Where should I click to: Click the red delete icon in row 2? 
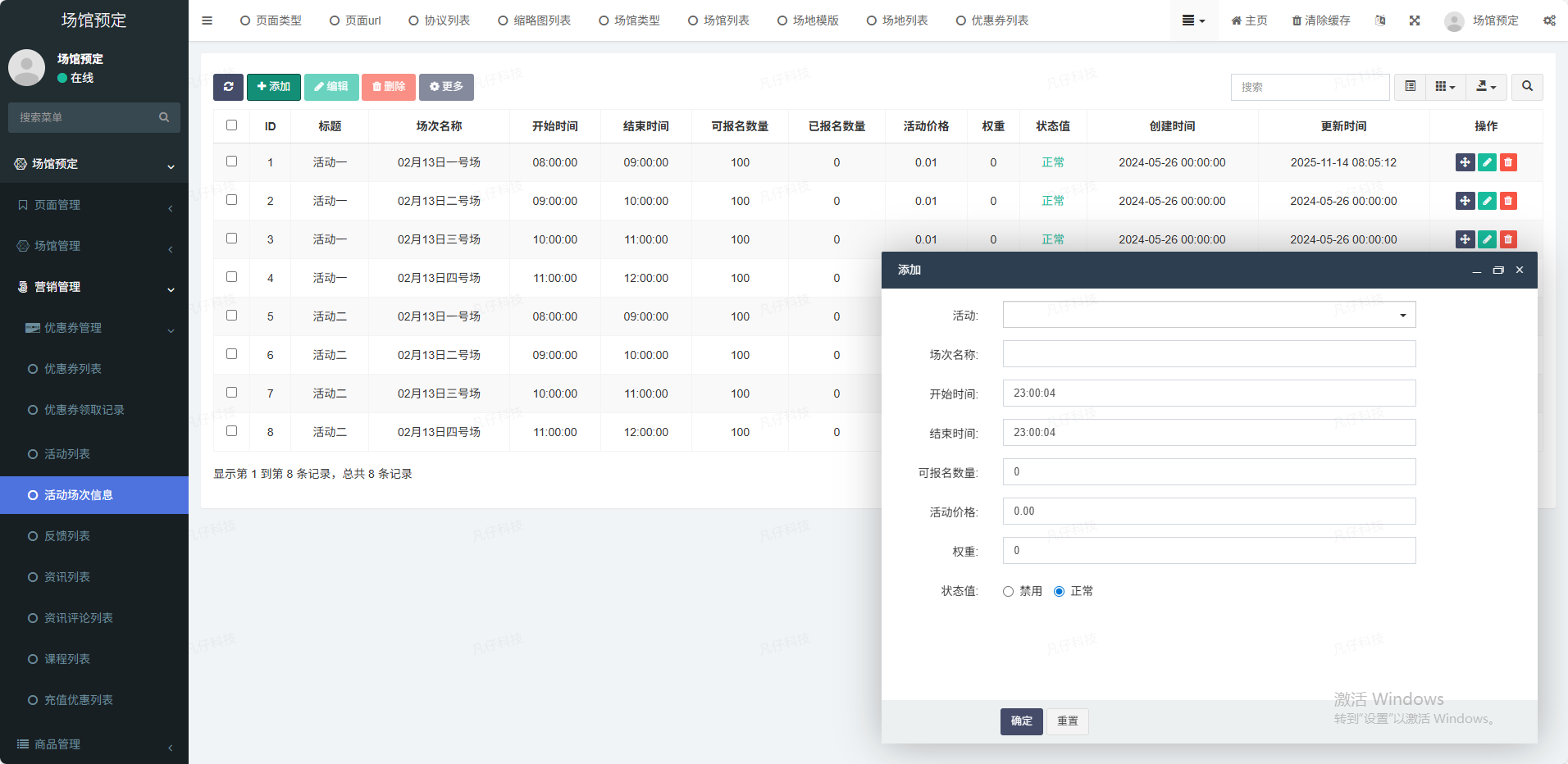point(1507,201)
